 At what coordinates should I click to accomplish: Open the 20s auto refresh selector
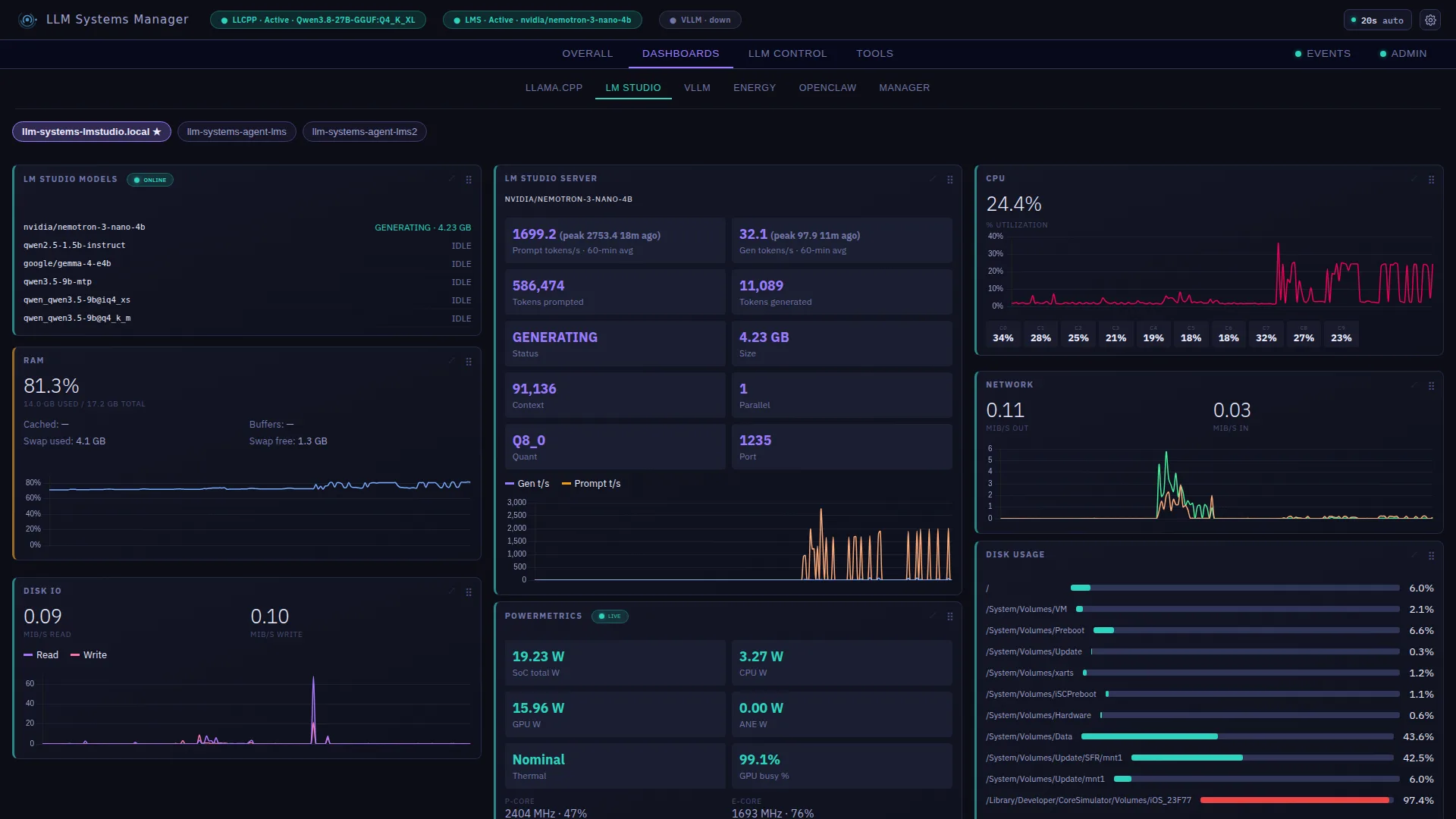click(x=1377, y=20)
